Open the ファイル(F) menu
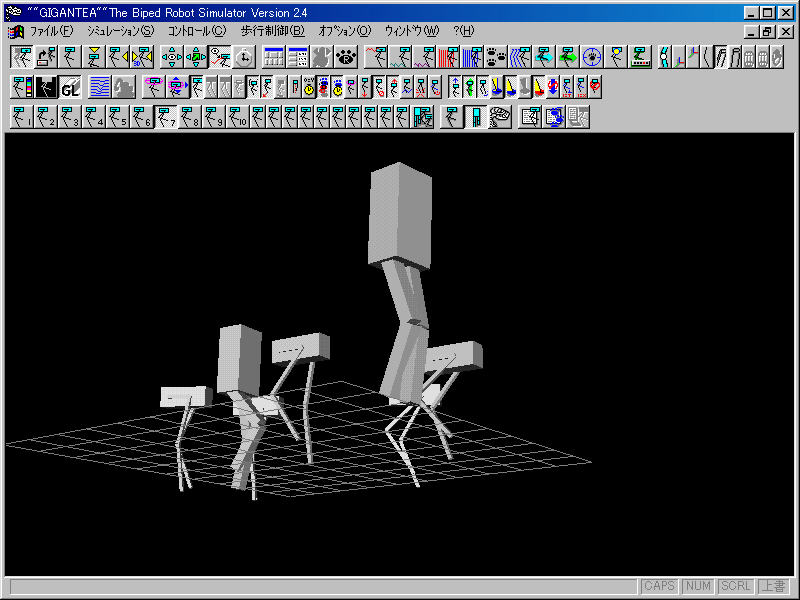800x600 pixels. click(x=51, y=31)
